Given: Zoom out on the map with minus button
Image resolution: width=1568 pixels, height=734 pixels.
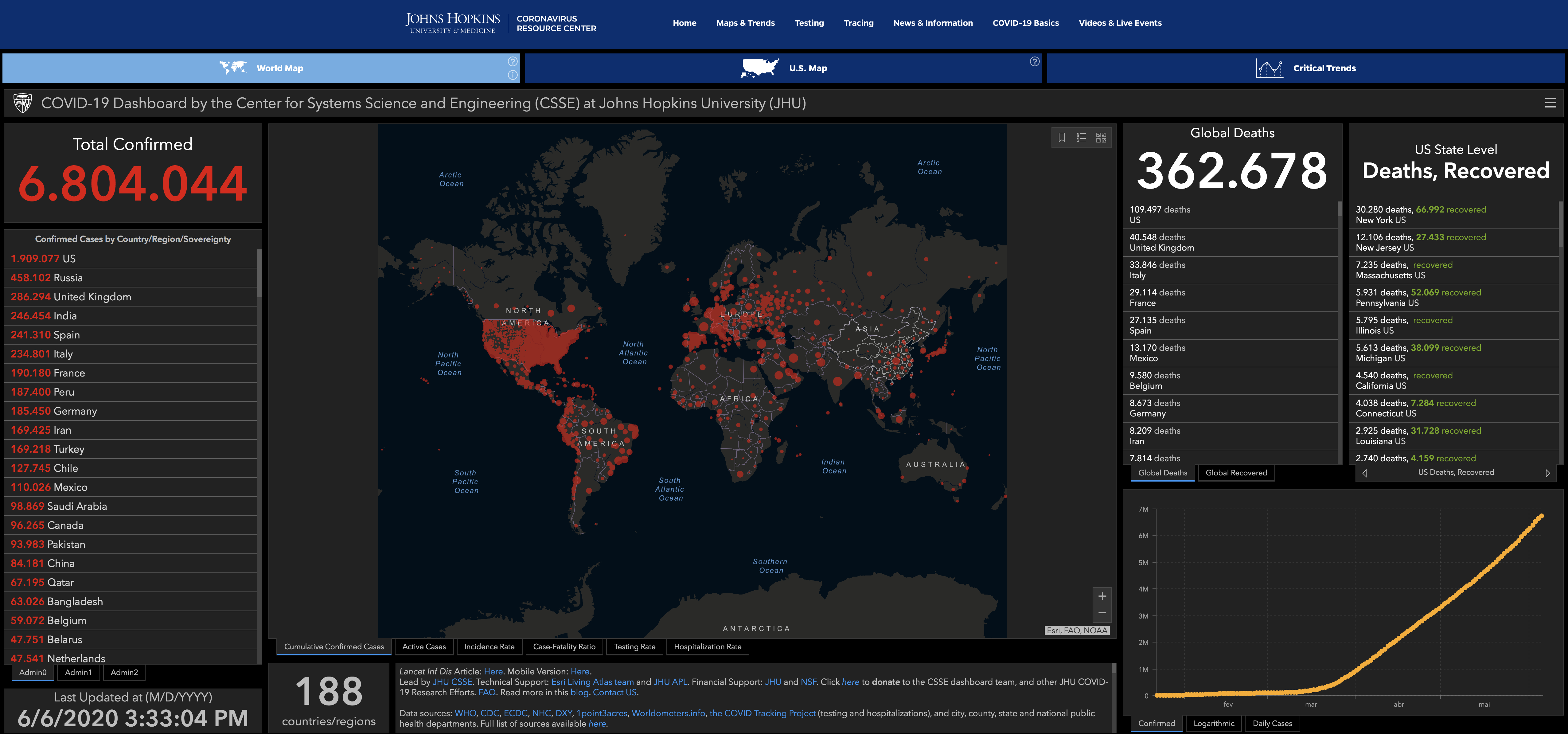Looking at the screenshot, I should click(1102, 613).
